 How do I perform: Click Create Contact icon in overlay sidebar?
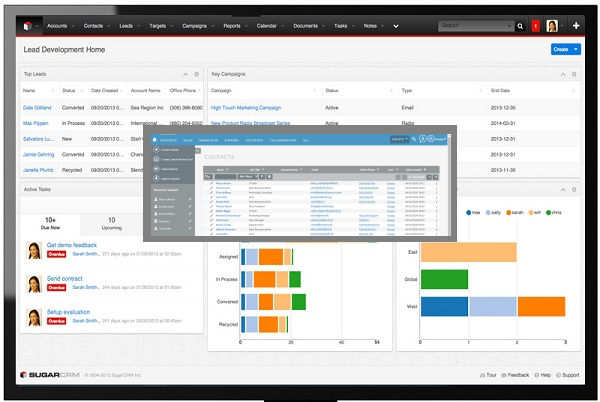[x=156, y=150]
